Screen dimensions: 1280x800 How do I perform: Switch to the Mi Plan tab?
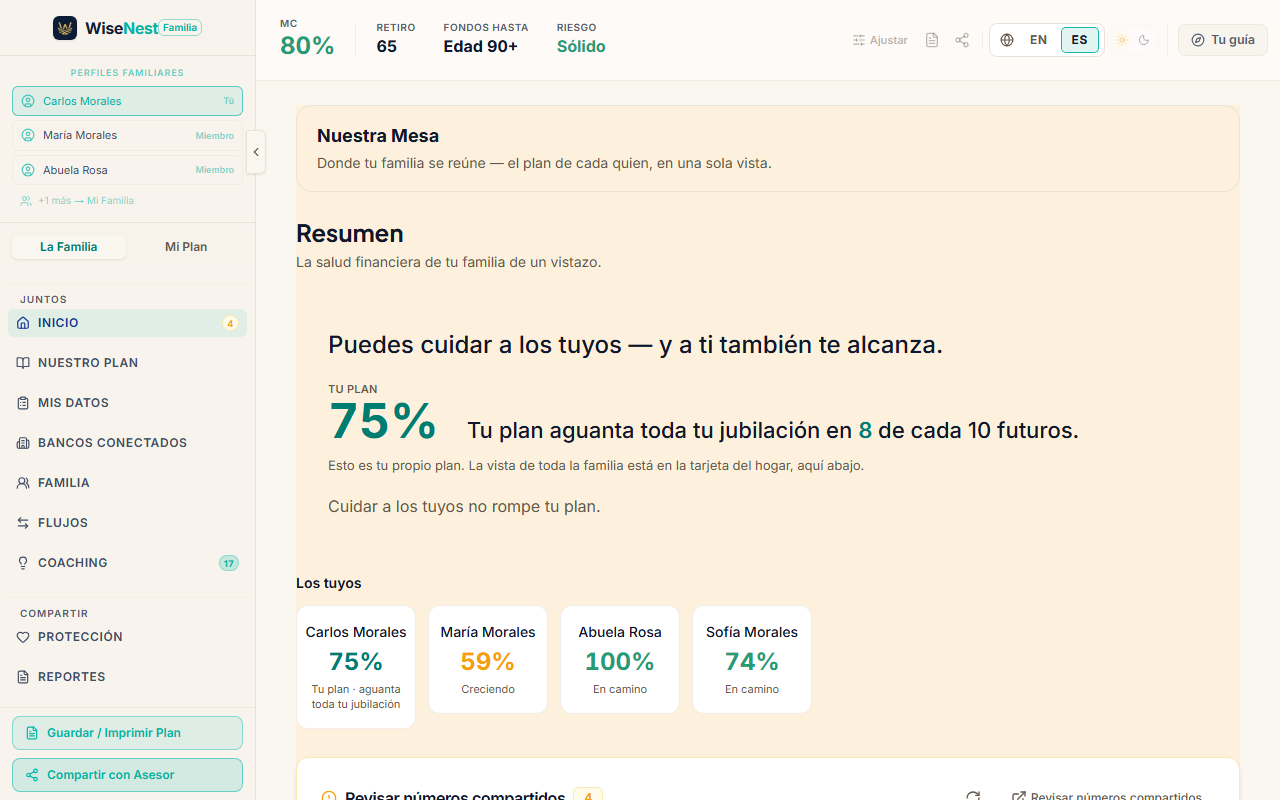pos(186,247)
